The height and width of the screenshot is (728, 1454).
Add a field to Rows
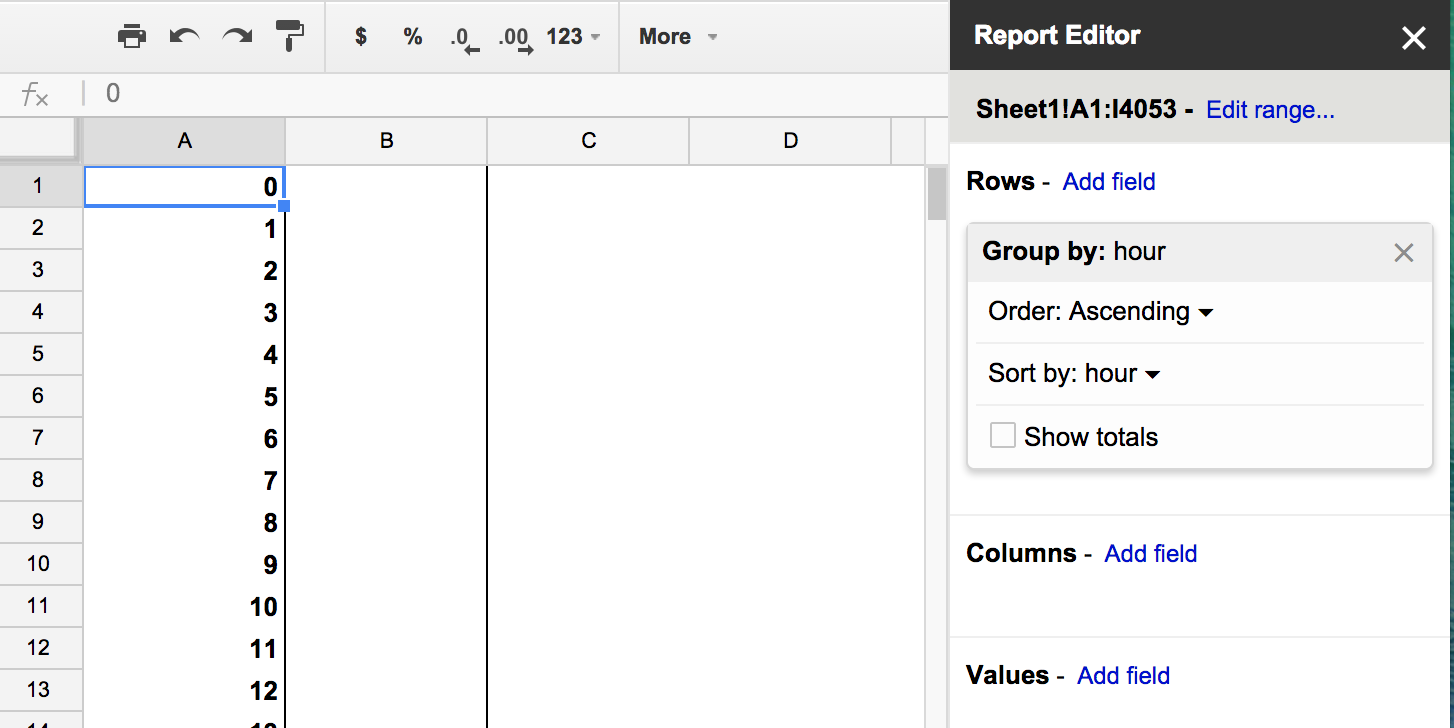(1109, 182)
